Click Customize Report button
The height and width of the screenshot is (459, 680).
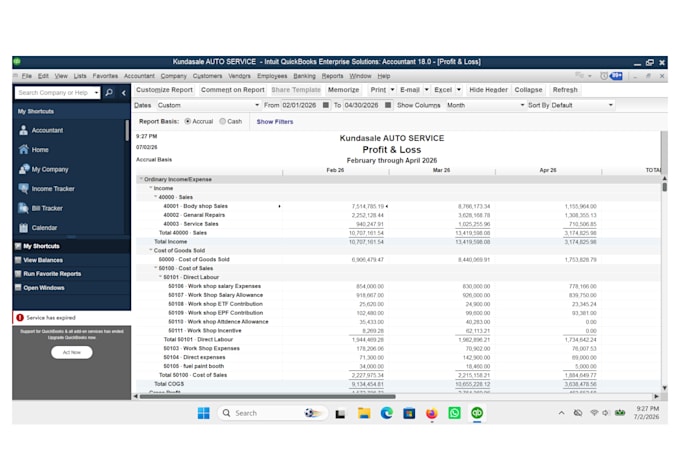coord(164,90)
